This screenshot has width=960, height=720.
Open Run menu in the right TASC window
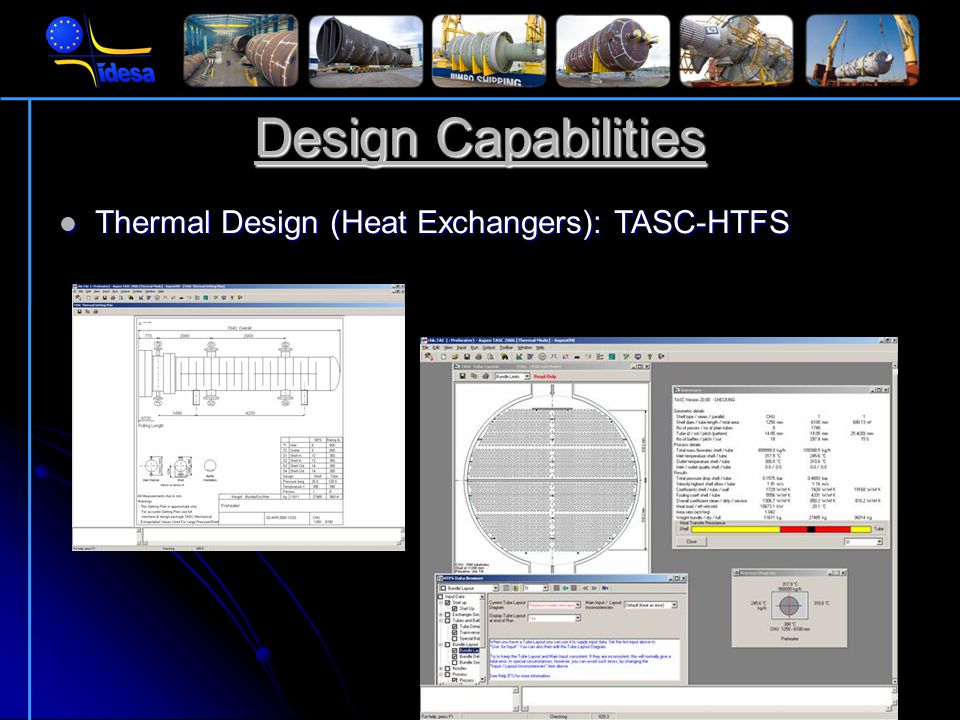pyautogui.click(x=474, y=348)
